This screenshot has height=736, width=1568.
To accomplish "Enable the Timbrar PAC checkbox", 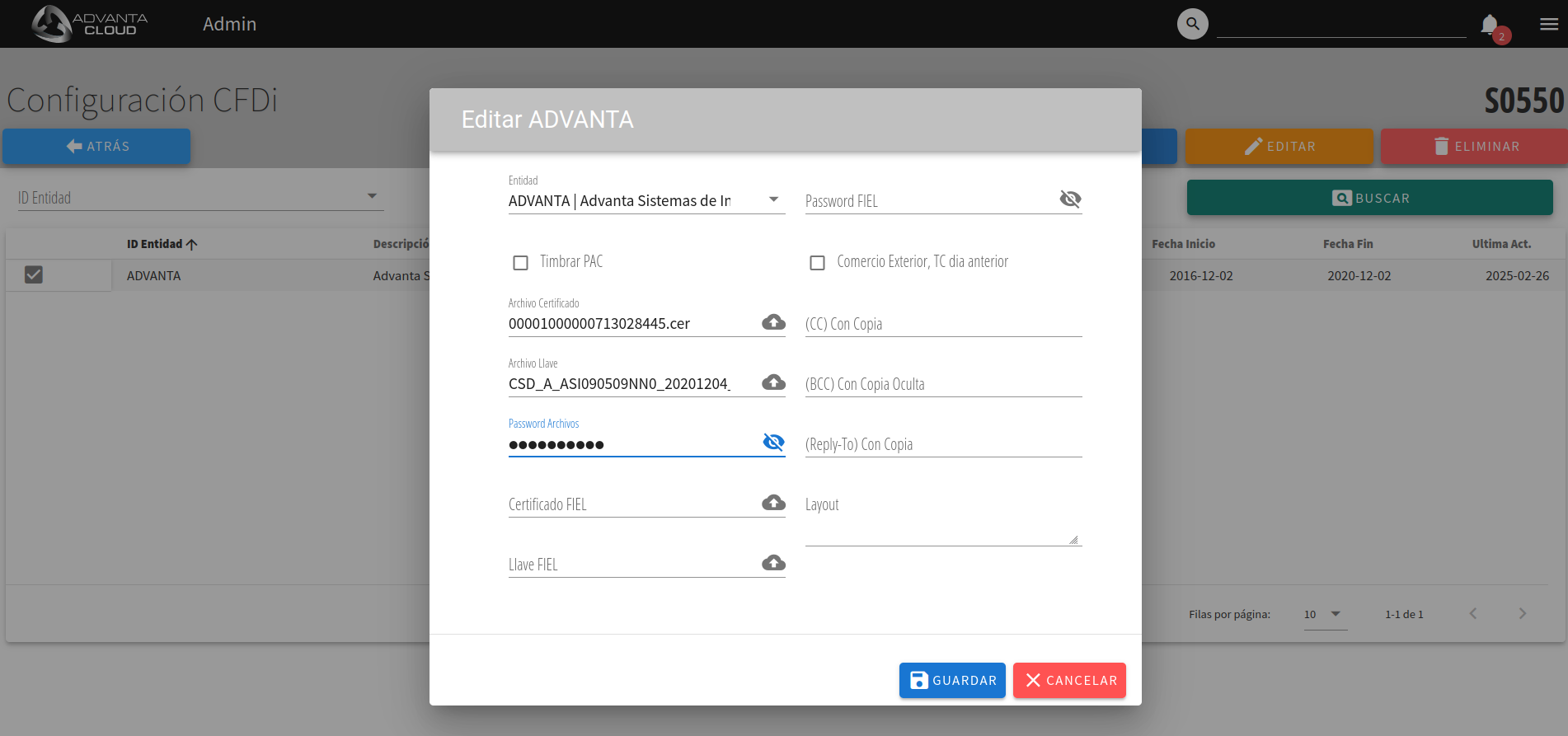I will 520,262.
